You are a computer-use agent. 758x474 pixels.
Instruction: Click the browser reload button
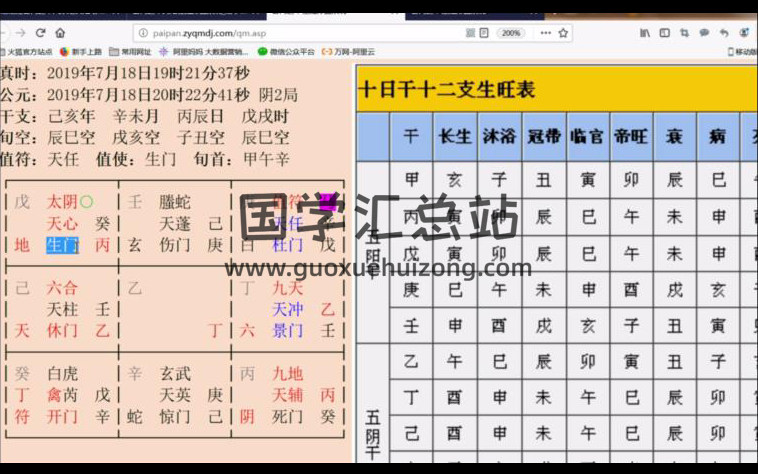(40, 32)
